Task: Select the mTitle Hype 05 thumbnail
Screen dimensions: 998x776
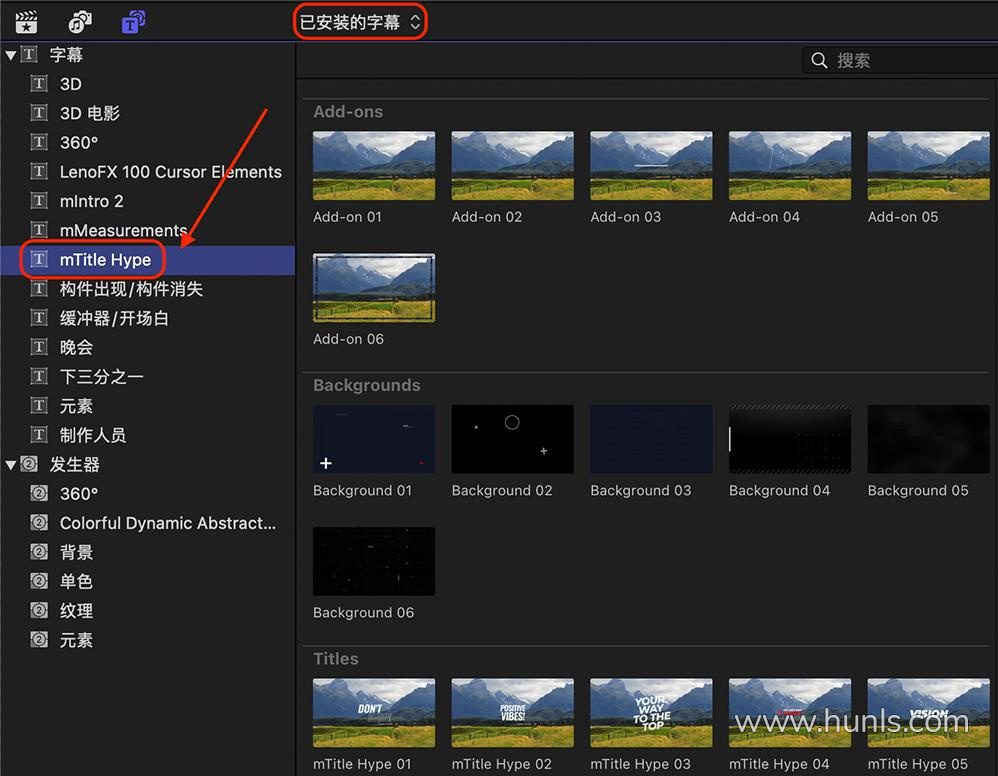Action: [x=929, y=713]
